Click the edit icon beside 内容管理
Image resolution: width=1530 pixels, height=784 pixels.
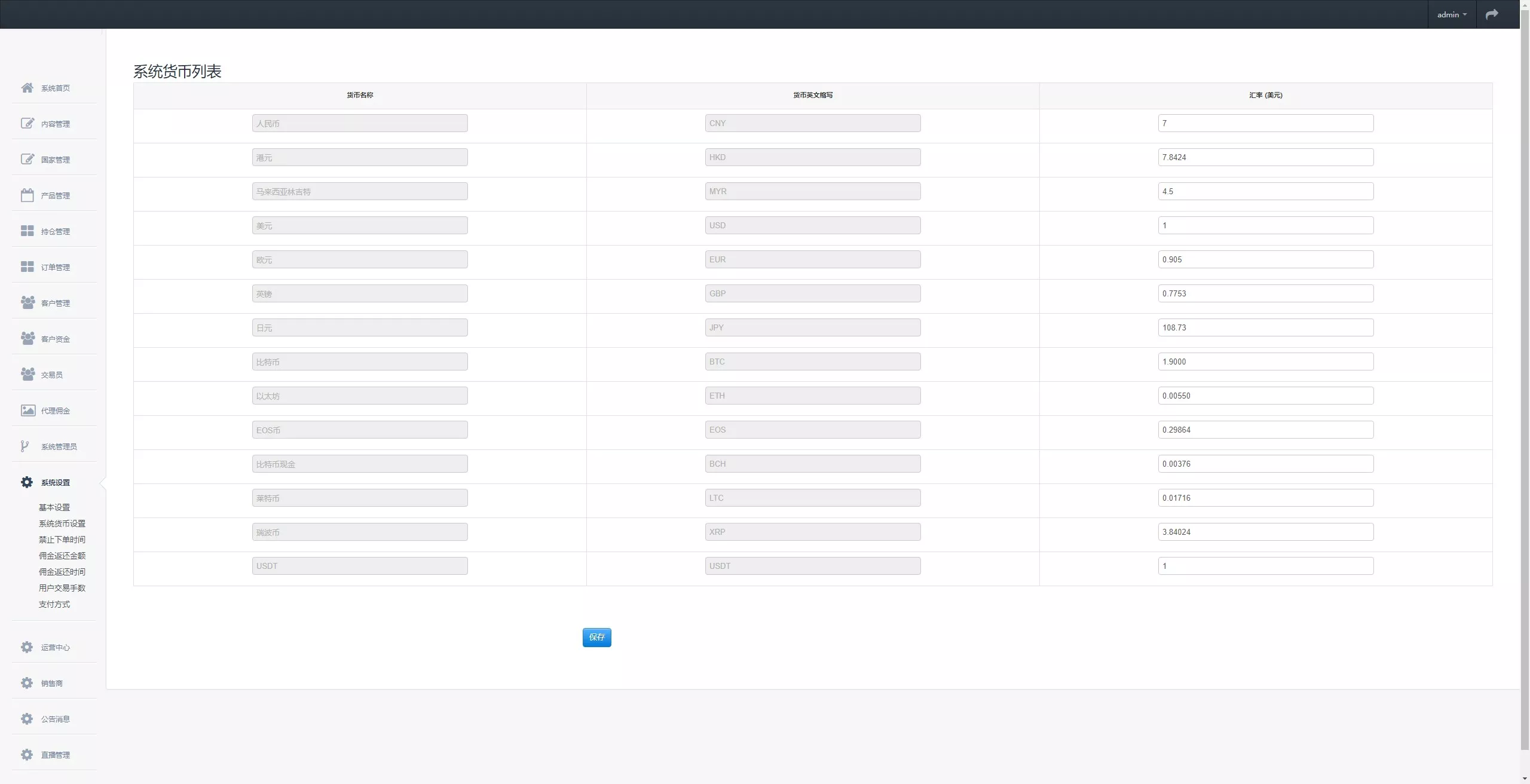27,124
